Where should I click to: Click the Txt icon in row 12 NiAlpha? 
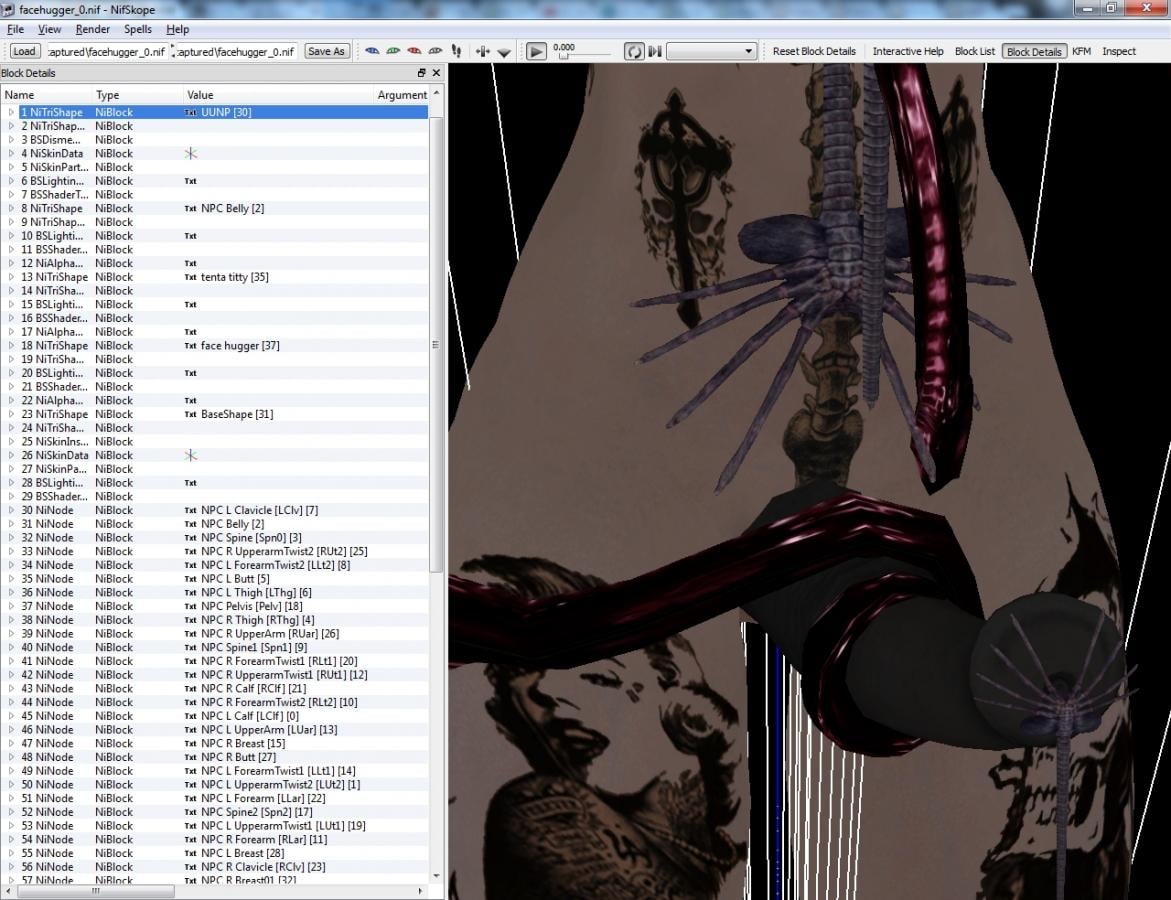190,263
